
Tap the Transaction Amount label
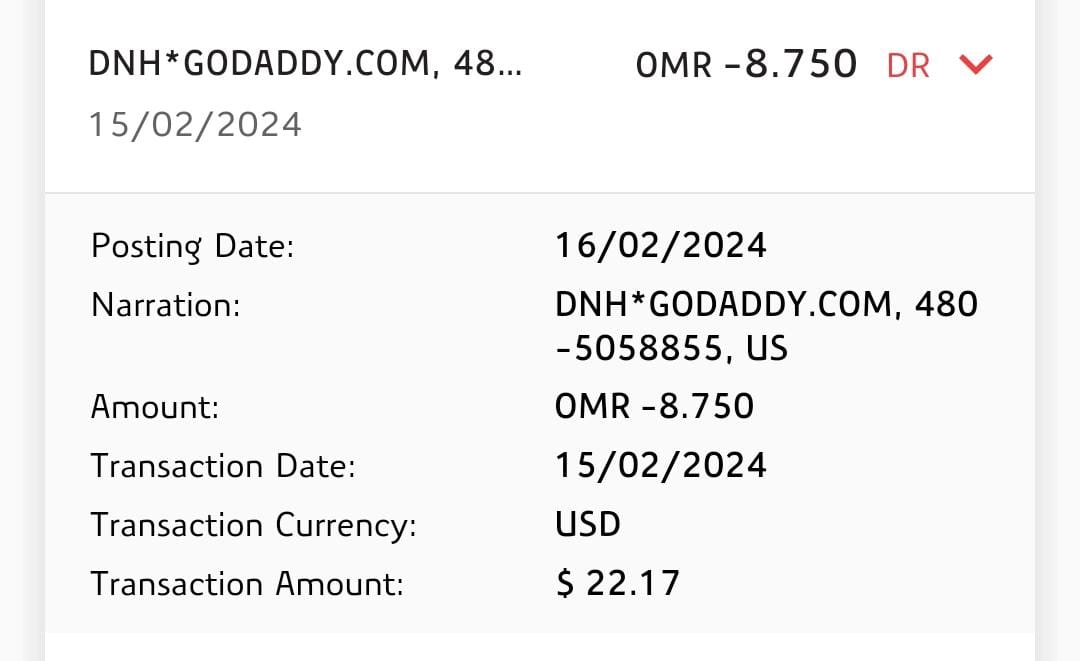tap(247, 584)
